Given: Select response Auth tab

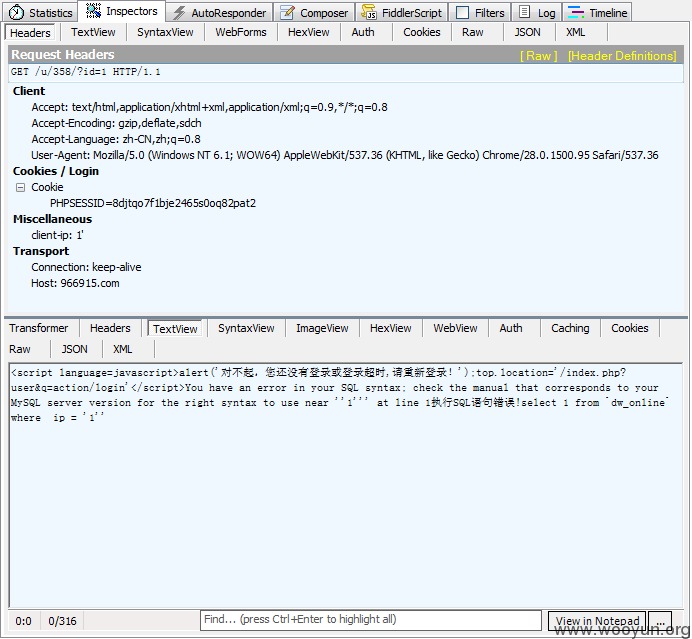Looking at the screenshot, I should point(511,328).
